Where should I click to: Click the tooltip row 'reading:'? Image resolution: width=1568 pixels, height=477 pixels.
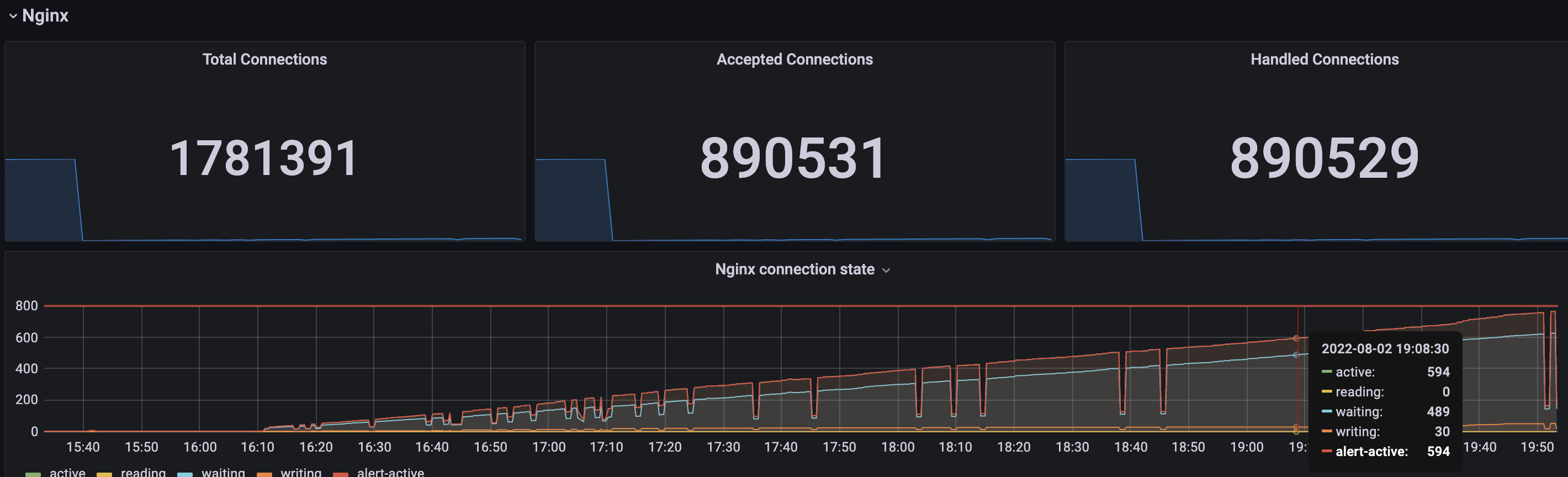coord(1385,392)
